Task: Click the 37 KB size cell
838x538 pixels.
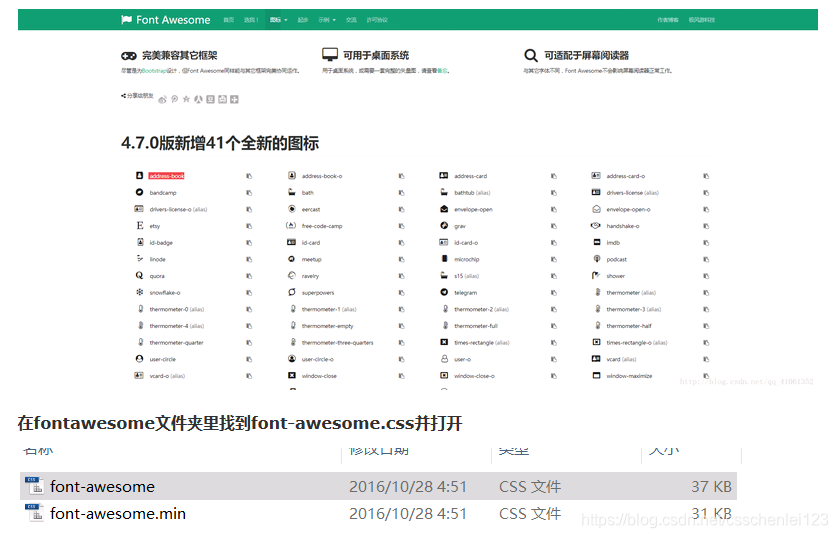Action: pyautogui.click(x=711, y=486)
